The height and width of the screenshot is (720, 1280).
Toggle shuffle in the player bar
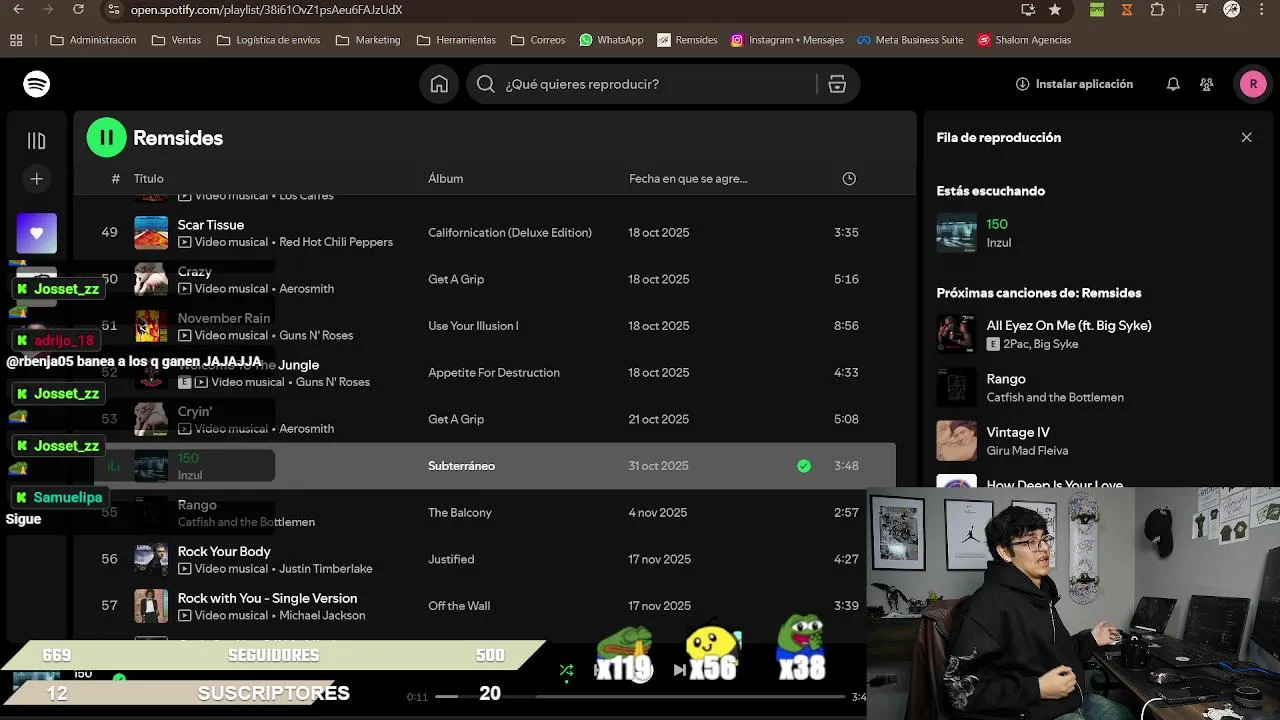[x=566, y=670]
